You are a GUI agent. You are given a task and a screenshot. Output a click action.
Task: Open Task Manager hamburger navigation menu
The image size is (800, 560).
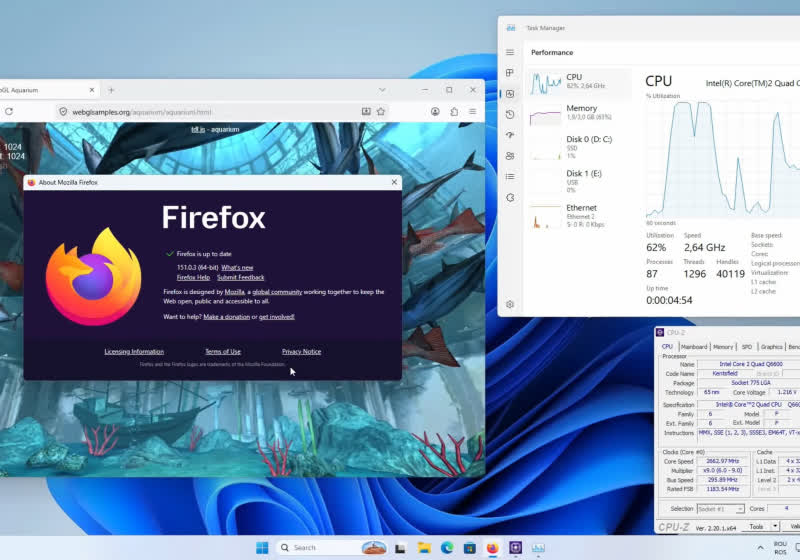510,52
